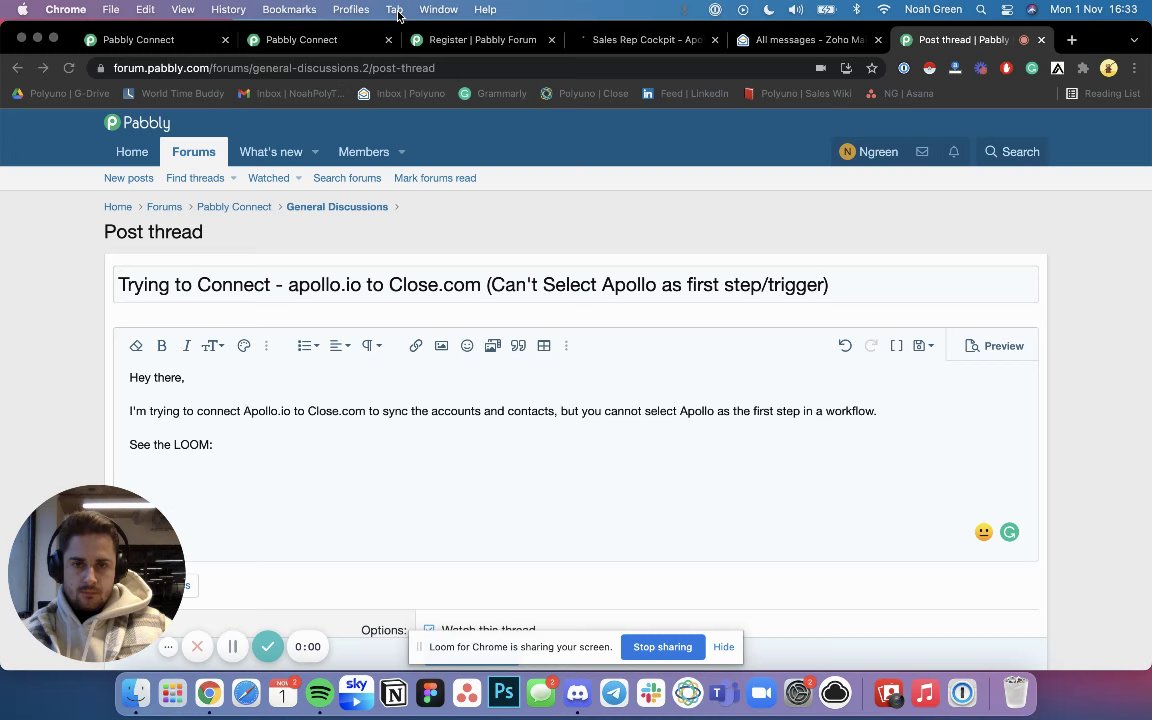
Task: Expand the Members dropdown arrow
Action: (x=402, y=152)
